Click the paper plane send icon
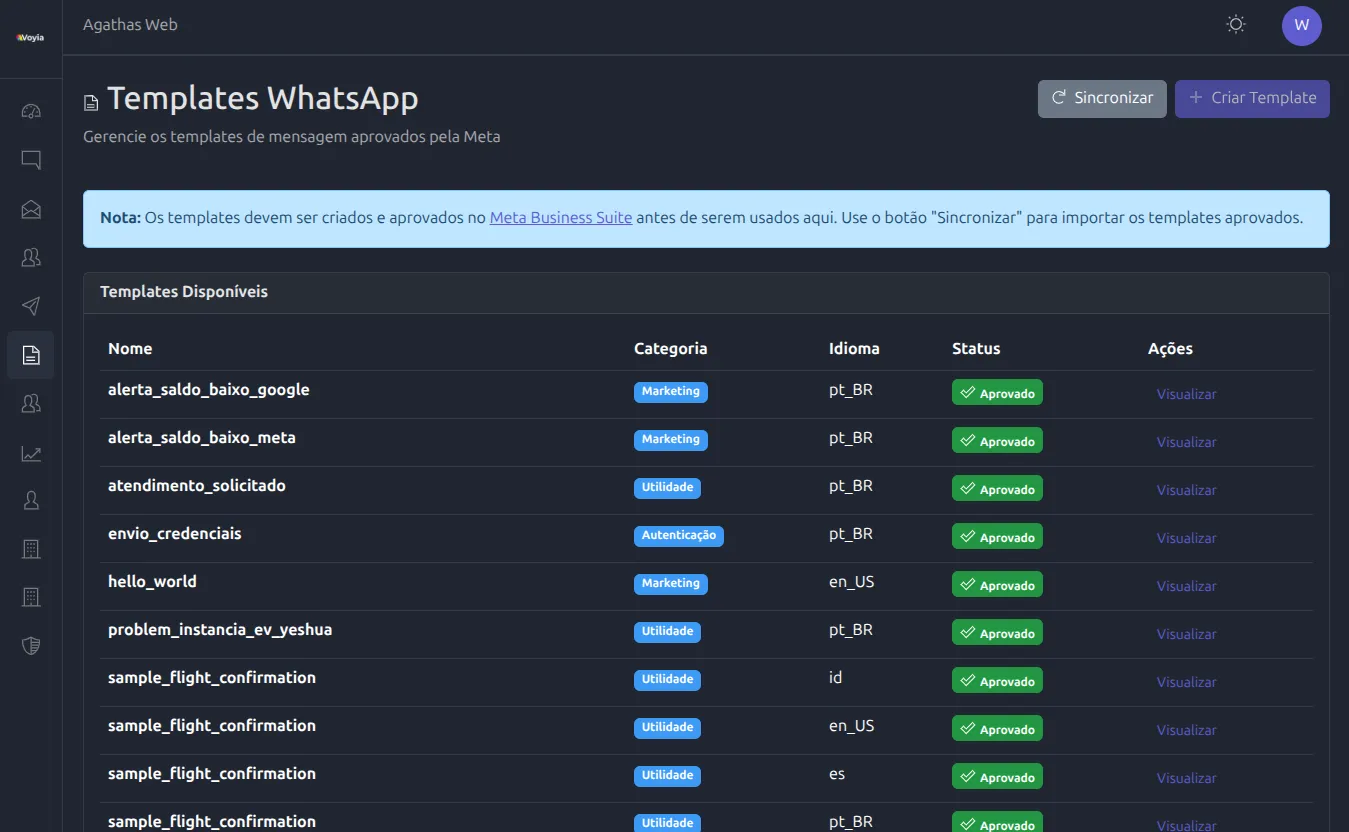 (x=31, y=306)
